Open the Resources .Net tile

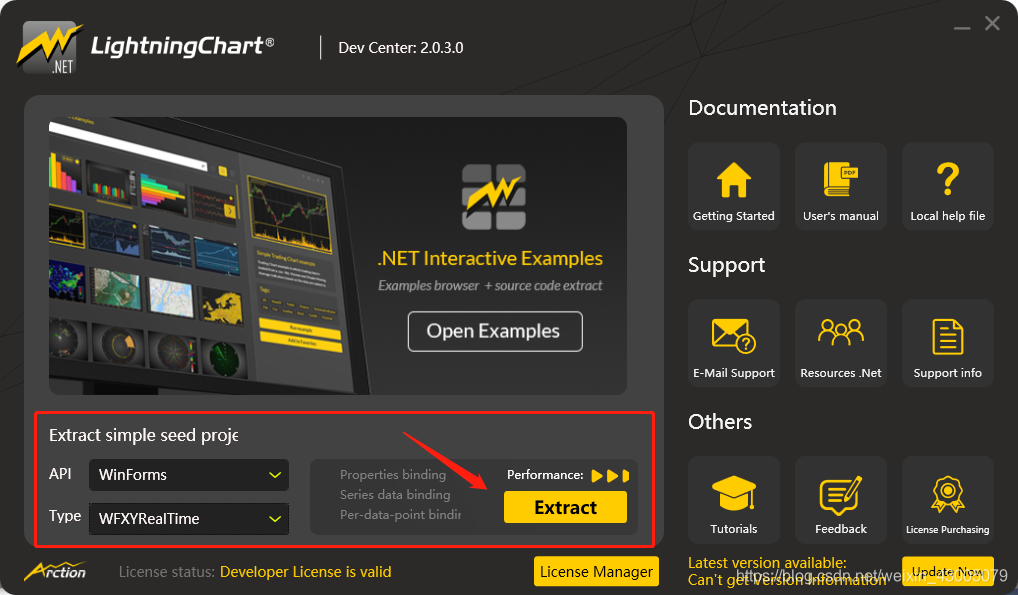coord(841,343)
